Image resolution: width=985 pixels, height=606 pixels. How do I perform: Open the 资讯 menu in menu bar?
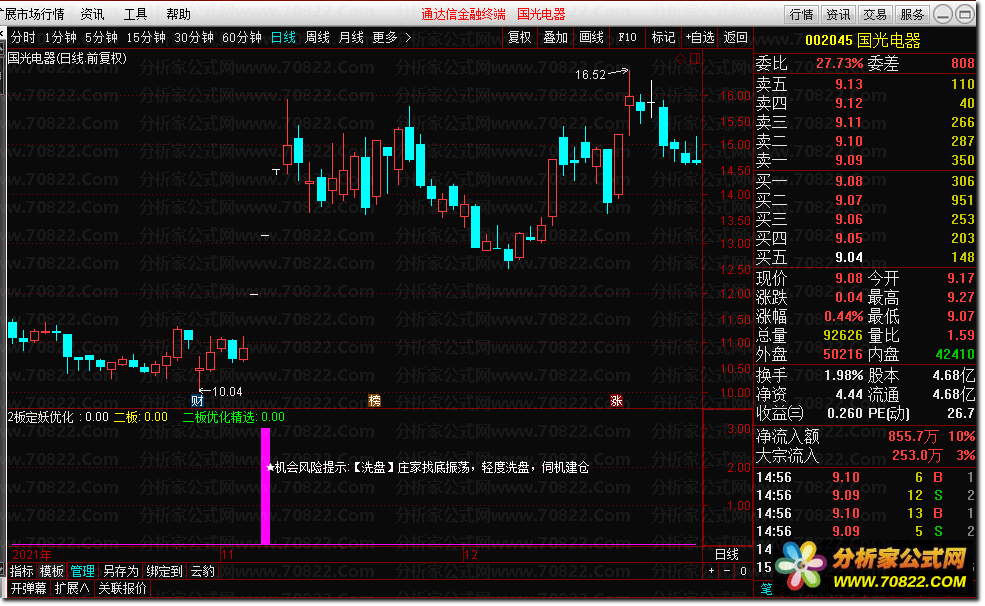92,14
